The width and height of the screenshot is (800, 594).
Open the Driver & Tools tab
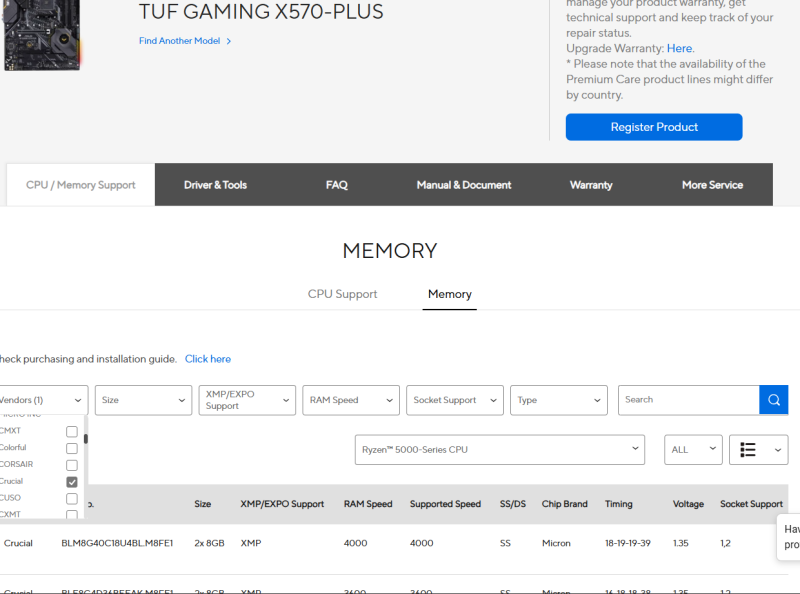click(215, 185)
